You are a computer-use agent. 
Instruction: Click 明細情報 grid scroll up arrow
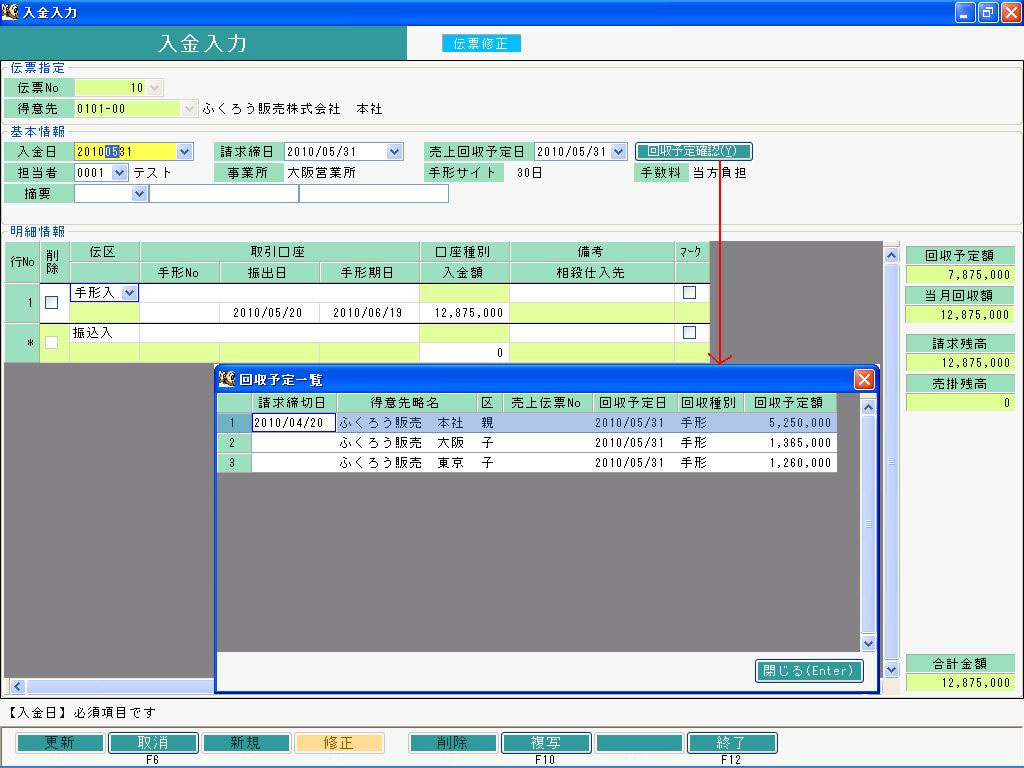click(891, 255)
